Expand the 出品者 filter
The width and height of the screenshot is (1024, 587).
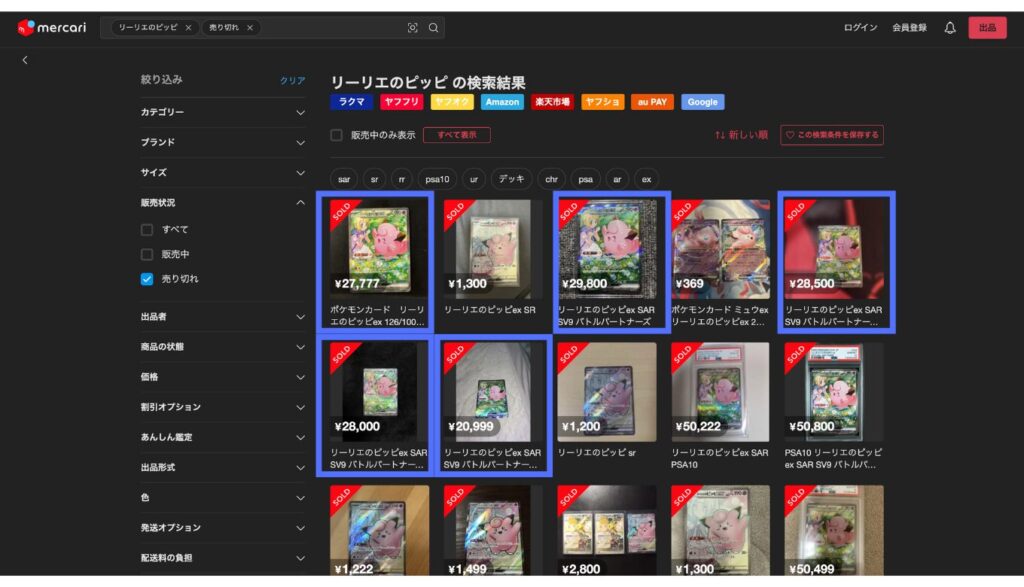[x=223, y=317]
